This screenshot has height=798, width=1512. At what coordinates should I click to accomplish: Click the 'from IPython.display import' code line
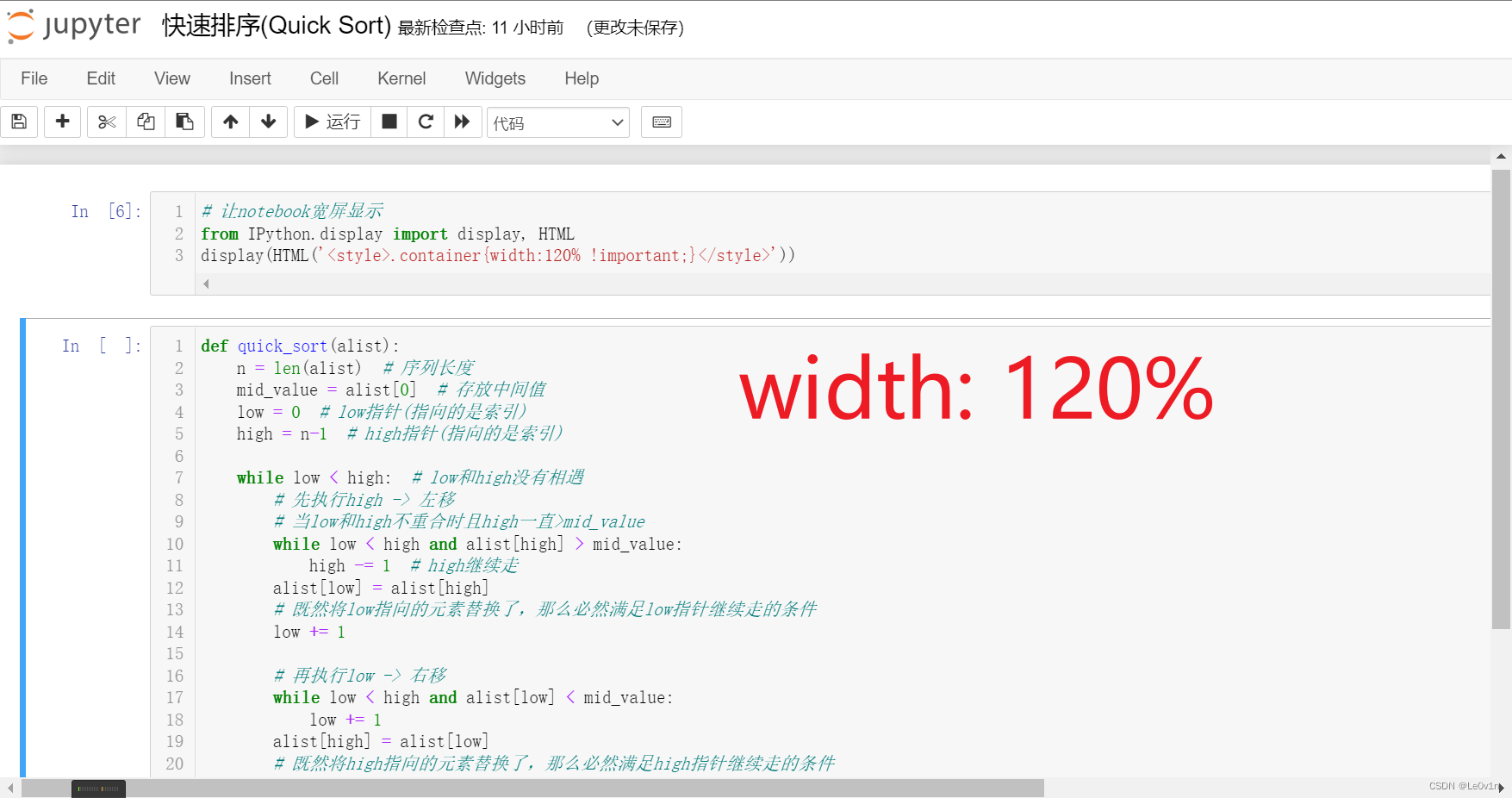388,234
